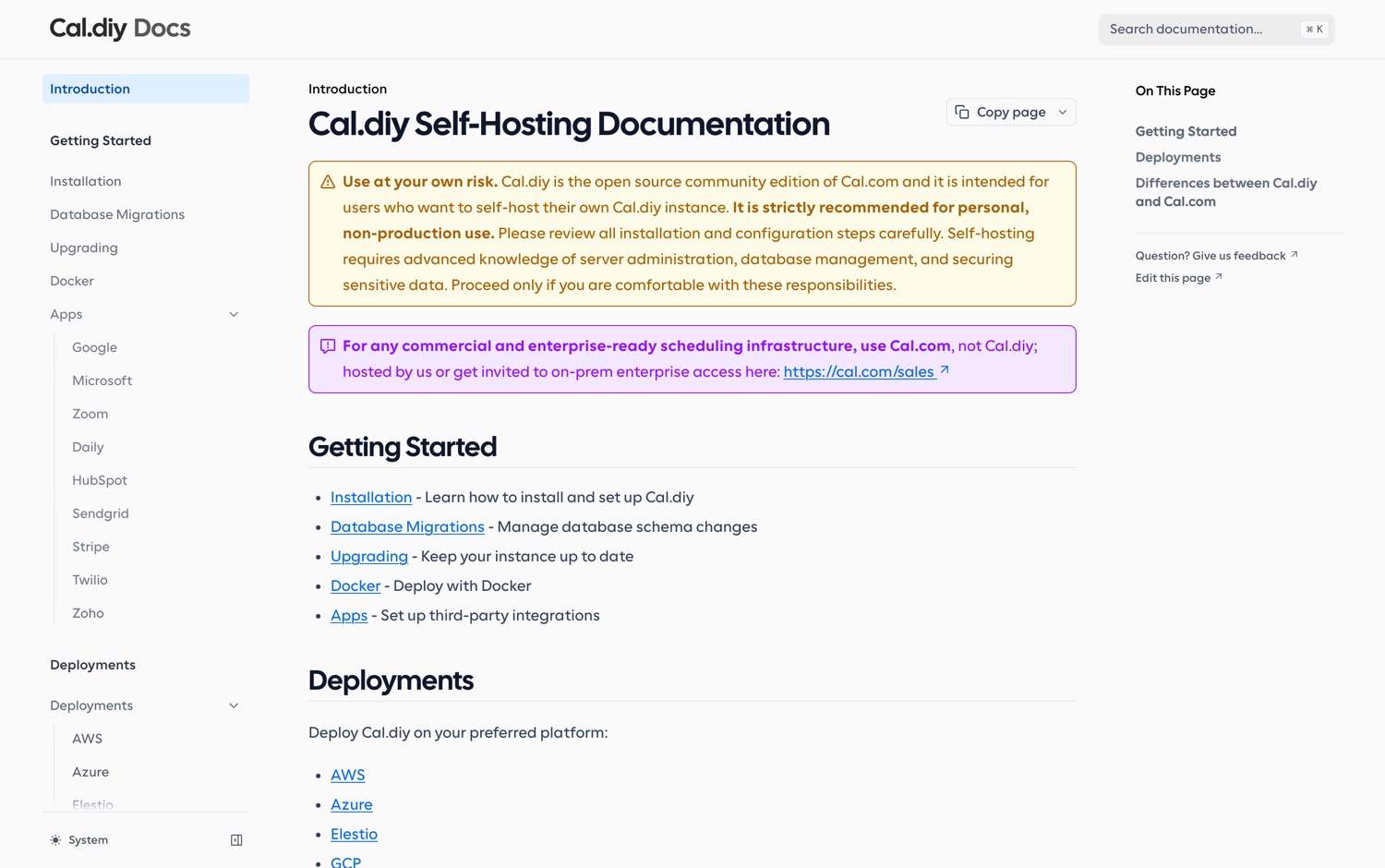1385x868 pixels.
Task: Open the Copy page dropdown arrow
Action: [x=1063, y=112]
